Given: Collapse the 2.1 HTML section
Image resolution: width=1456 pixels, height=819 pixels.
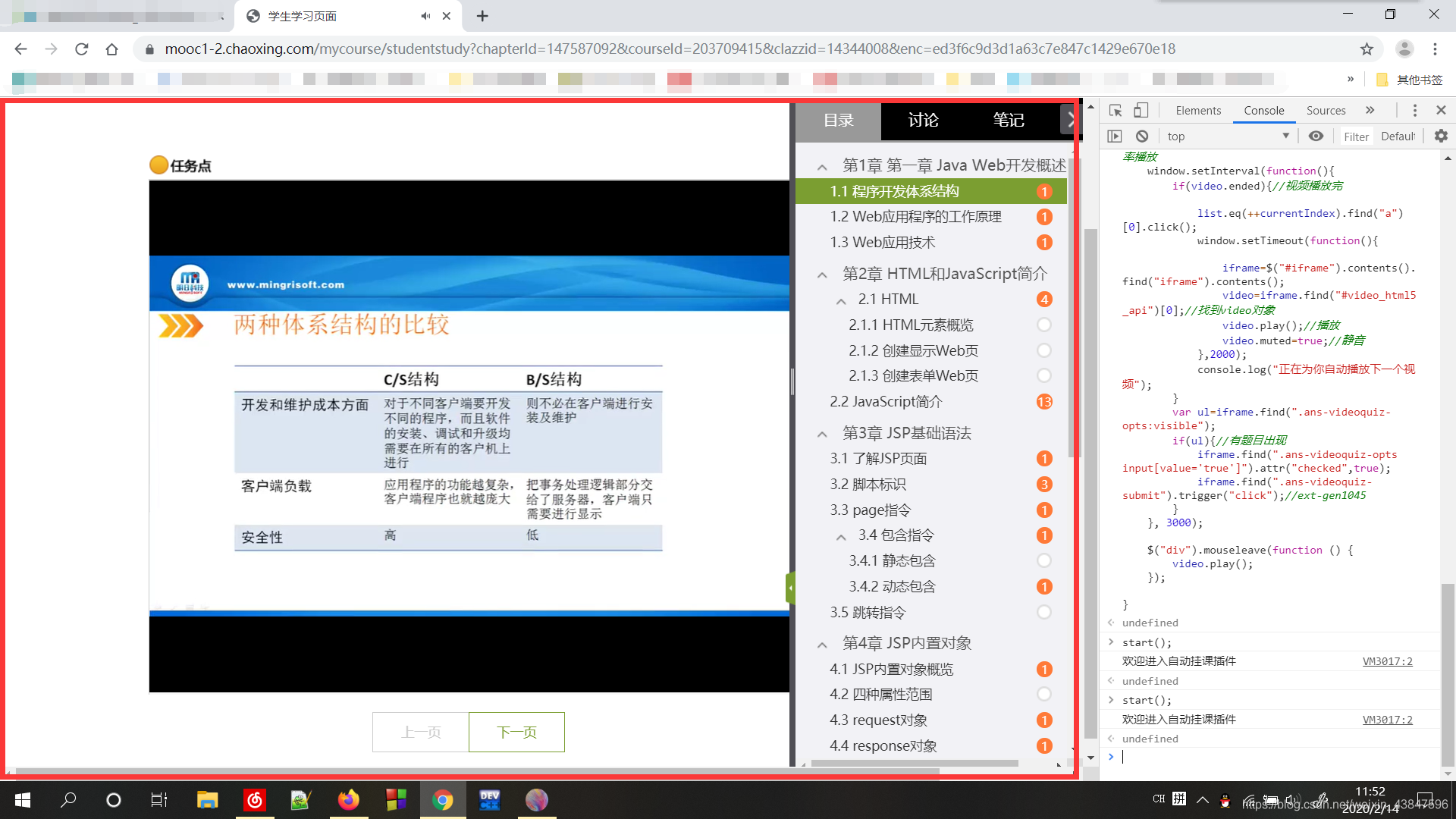Looking at the screenshot, I should click(x=841, y=301).
